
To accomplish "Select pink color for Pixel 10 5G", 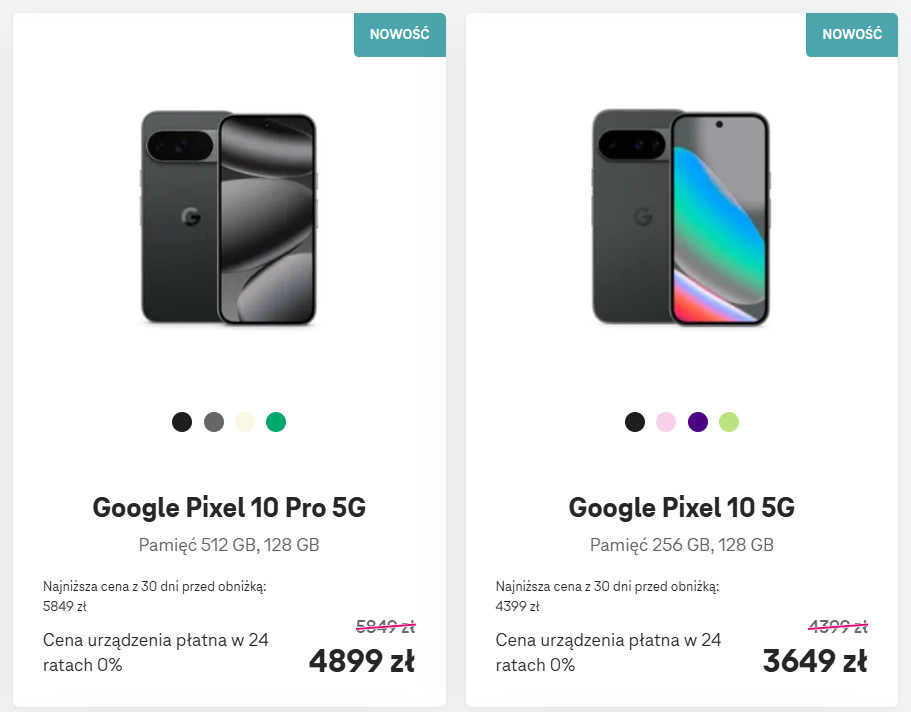I will tap(666, 422).
